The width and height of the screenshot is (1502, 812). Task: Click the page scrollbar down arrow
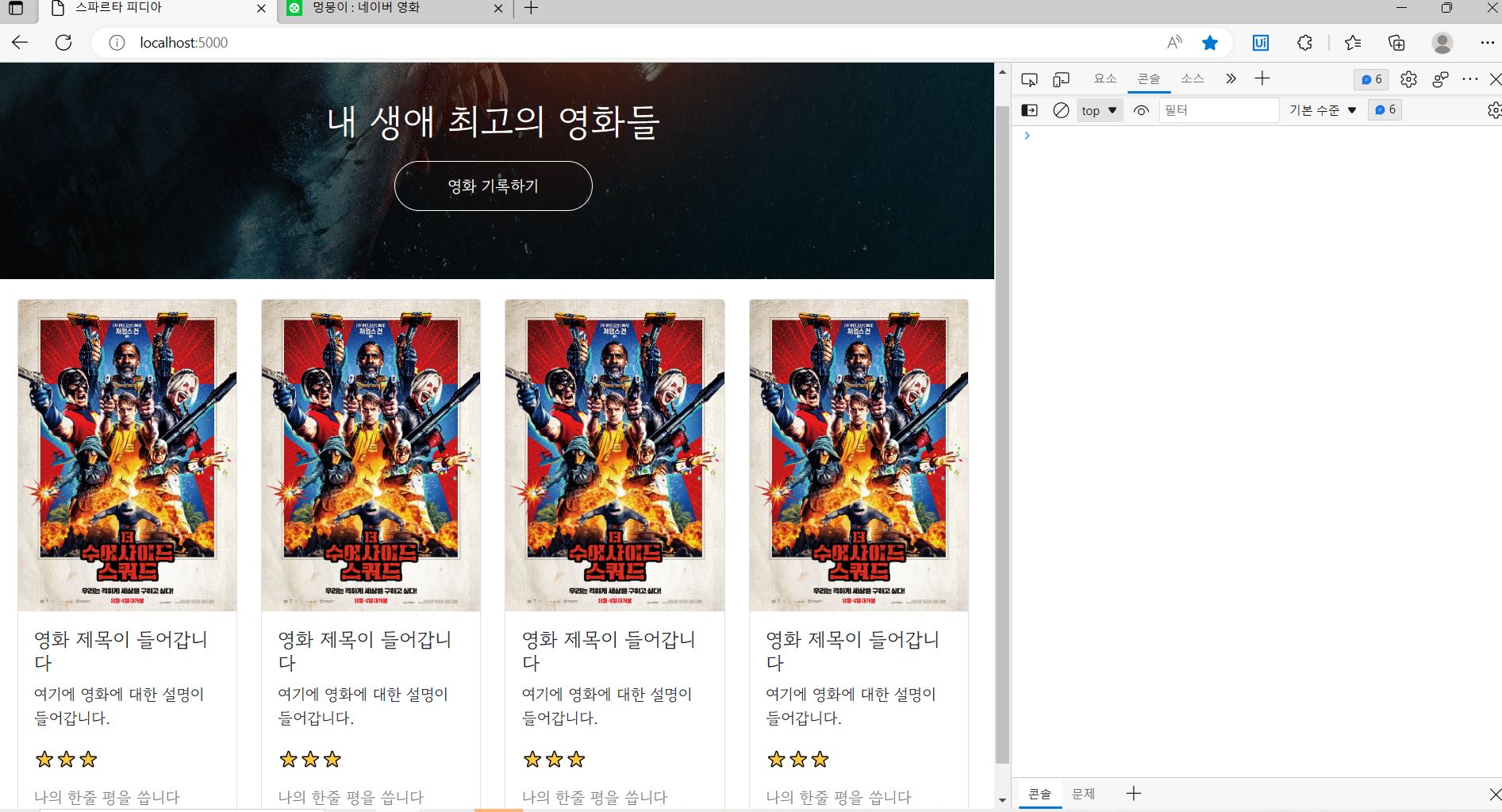pos(1002,800)
